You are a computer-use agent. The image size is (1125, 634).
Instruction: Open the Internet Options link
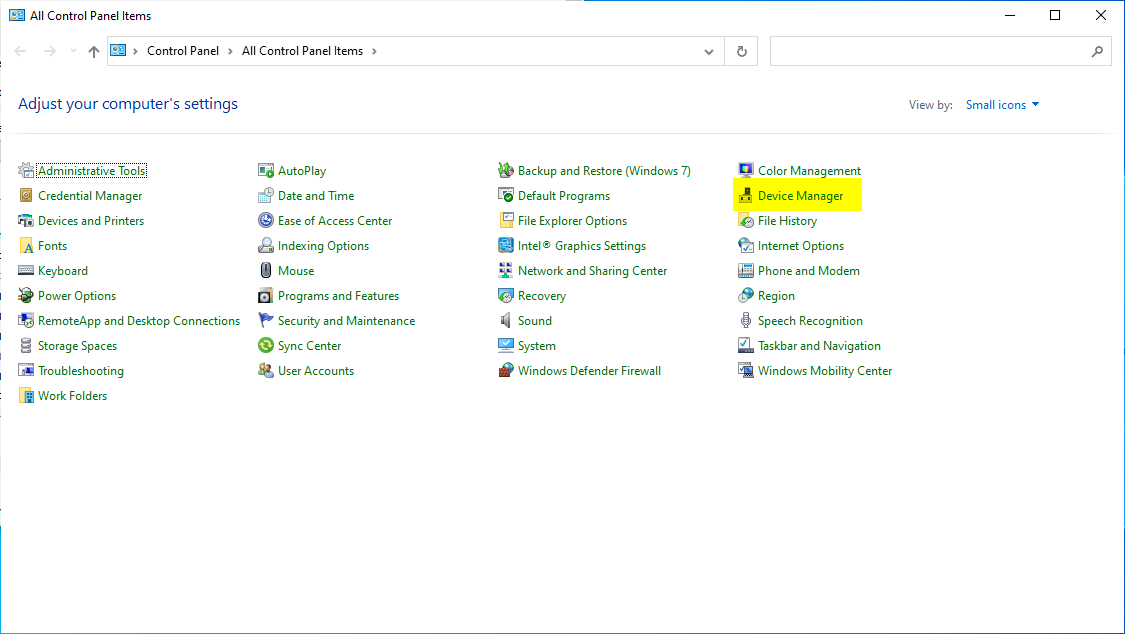(x=801, y=246)
